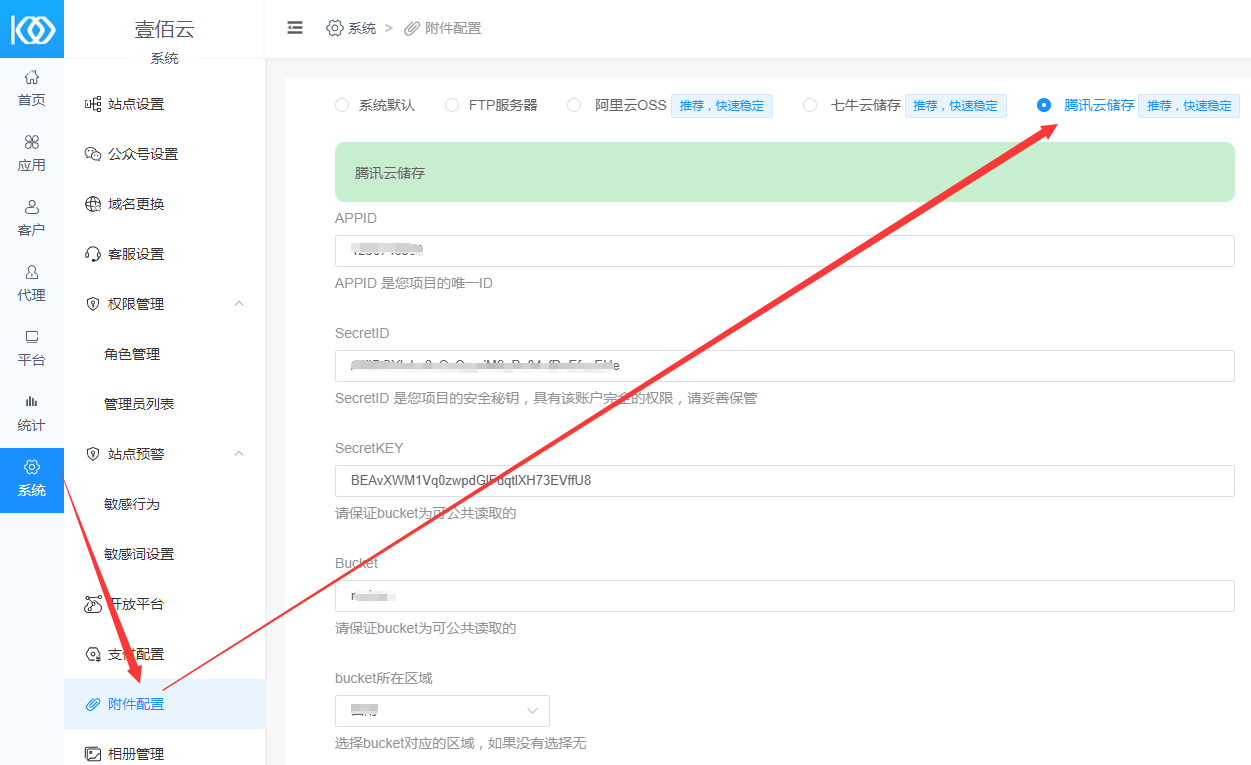Click the 附件配置 paperclip icon in sidebar
1251x765 pixels.
pyautogui.click(x=93, y=704)
